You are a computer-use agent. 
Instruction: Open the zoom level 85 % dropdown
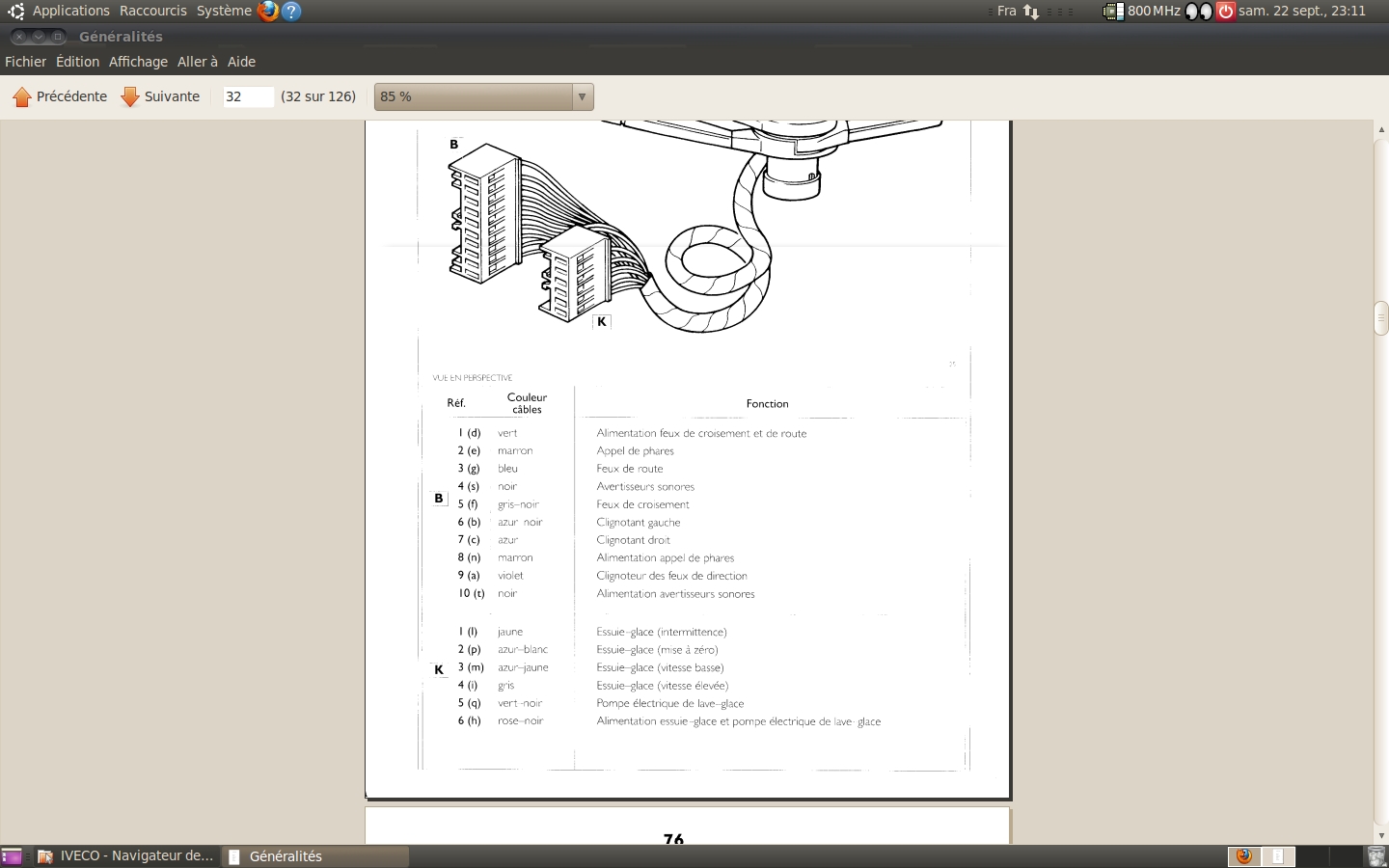(483, 96)
